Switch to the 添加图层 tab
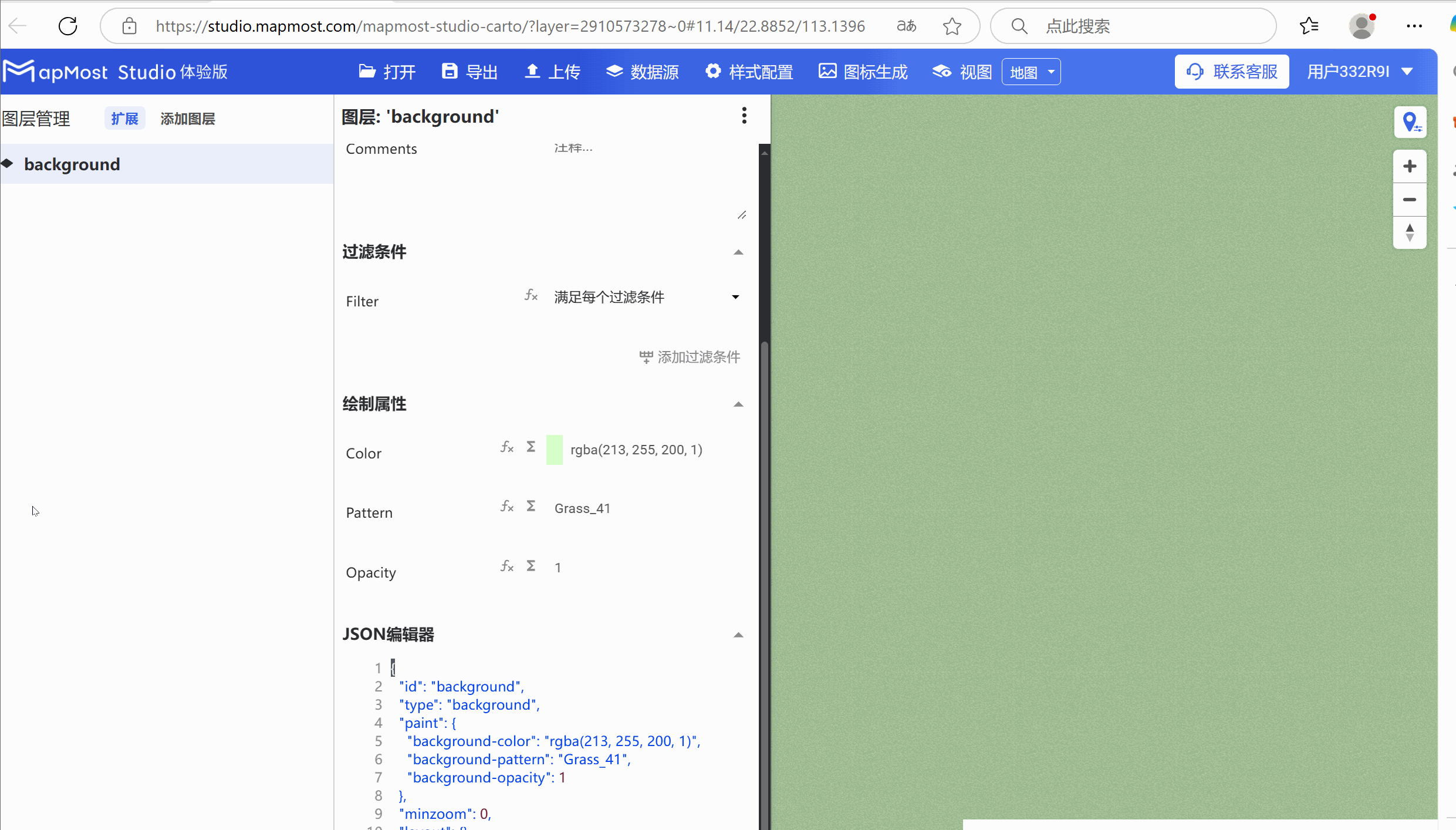This screenshot has height=830, width=1456. (187, 119)
